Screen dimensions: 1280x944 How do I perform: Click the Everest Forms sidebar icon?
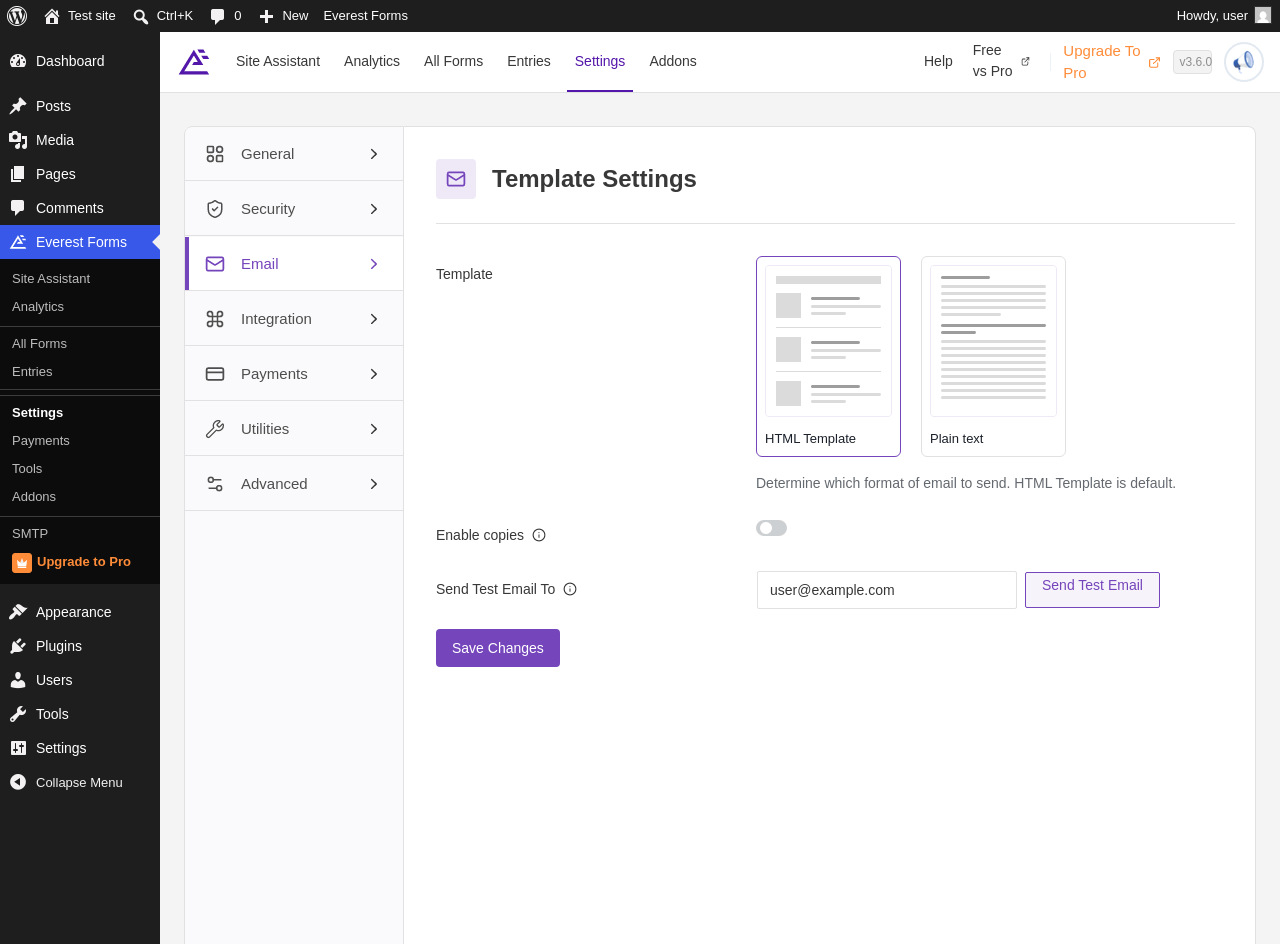pos(18,242)
